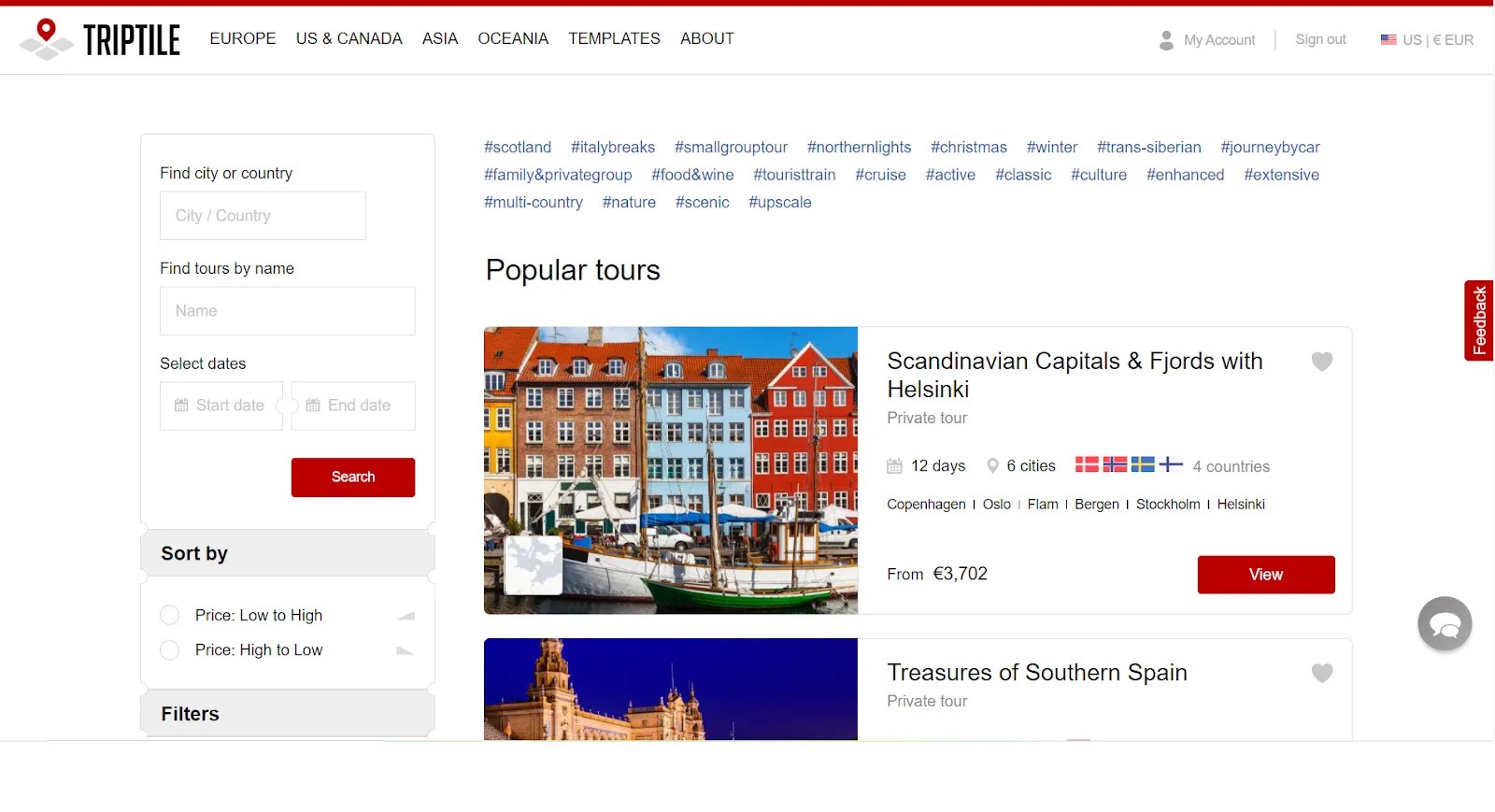Open the My Account user icon
This screenshot has width=1495, height=812.
[1166, 40]
